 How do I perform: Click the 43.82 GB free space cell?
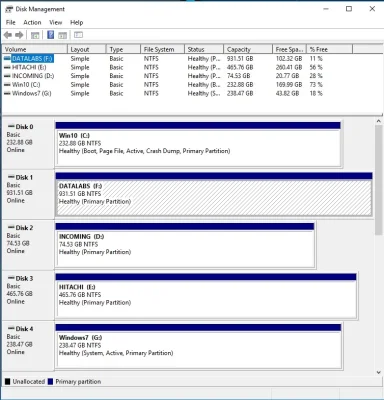coord(287,93)
